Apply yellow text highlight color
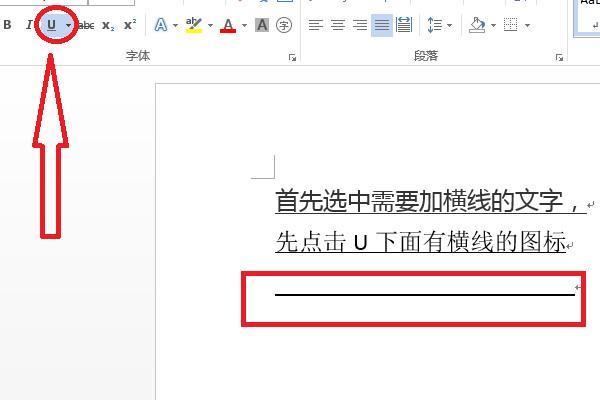The image size is (600, 400). point(194,25)
